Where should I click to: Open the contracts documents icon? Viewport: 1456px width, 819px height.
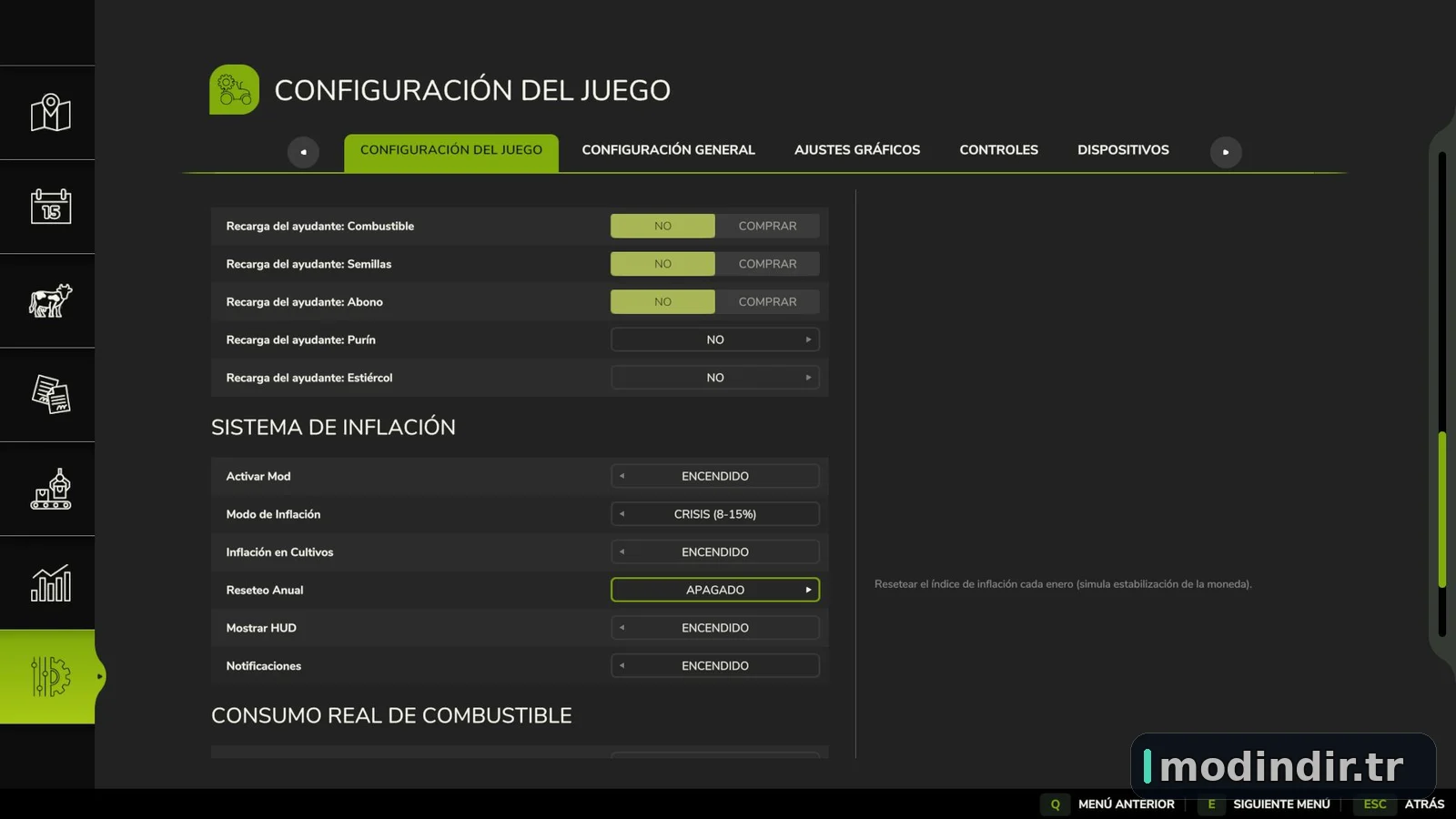pos(51,395)
